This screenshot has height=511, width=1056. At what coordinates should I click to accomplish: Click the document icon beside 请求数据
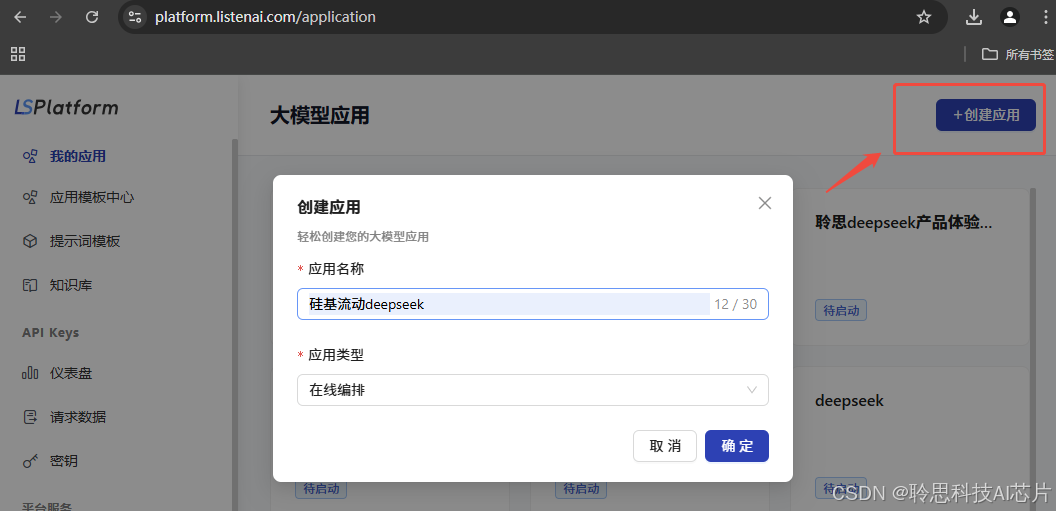point(30,417)
